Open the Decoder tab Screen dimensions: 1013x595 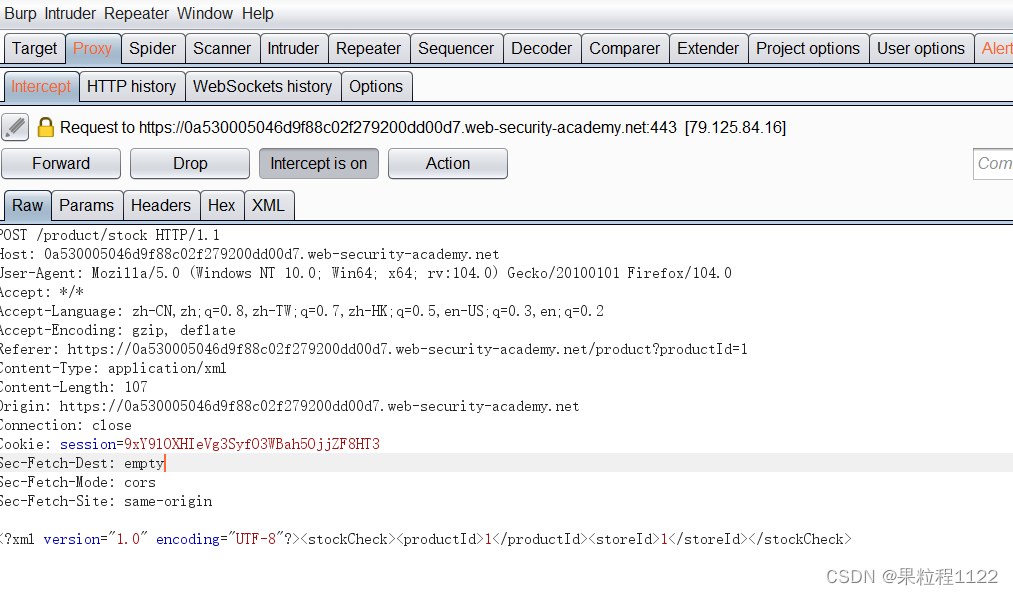pyautogui.click(x=541, y=48)
